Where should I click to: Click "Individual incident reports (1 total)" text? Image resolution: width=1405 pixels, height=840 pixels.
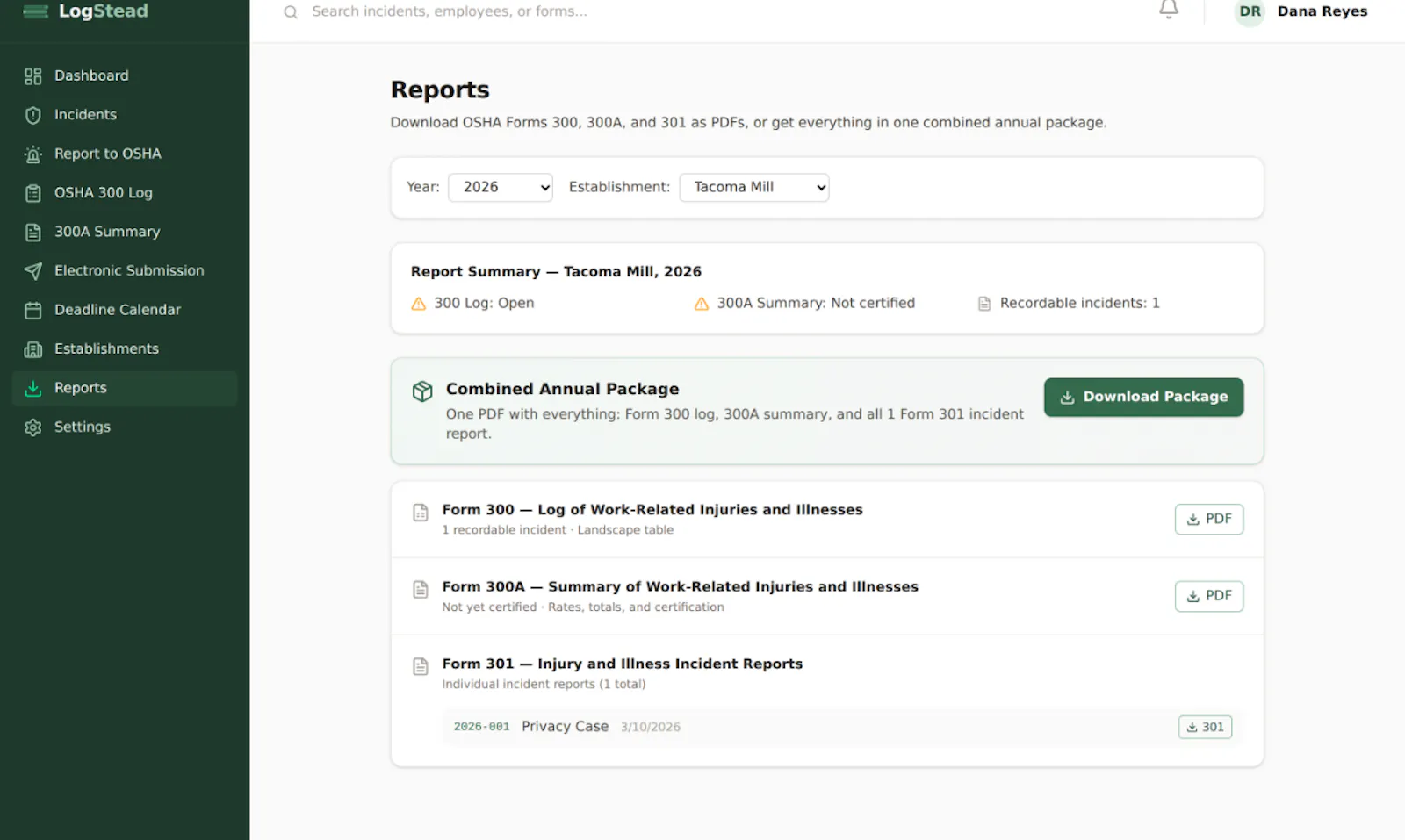click(x=544, y=685)
